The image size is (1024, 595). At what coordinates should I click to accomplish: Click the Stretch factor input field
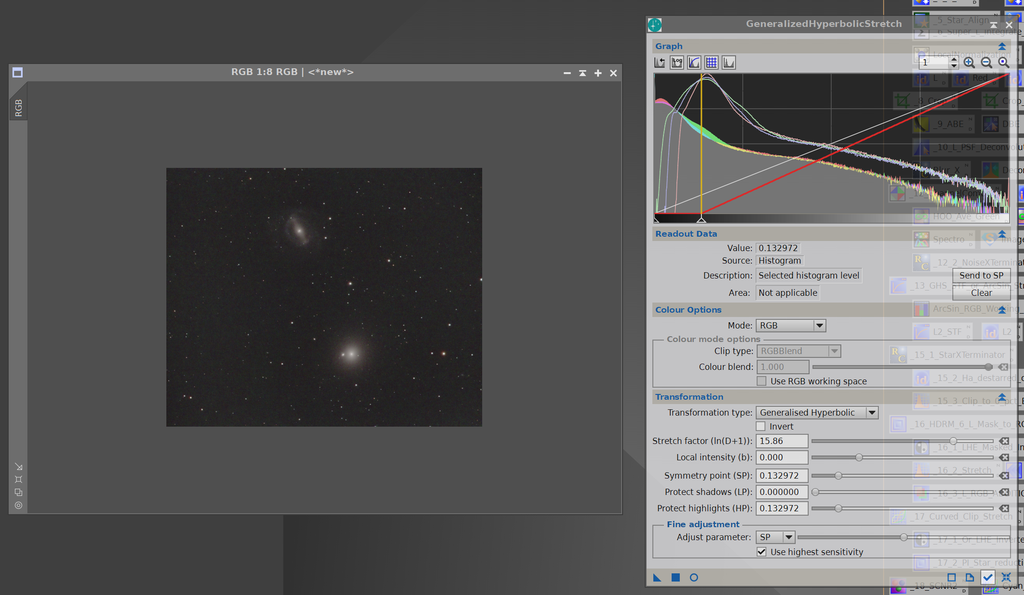782,441
